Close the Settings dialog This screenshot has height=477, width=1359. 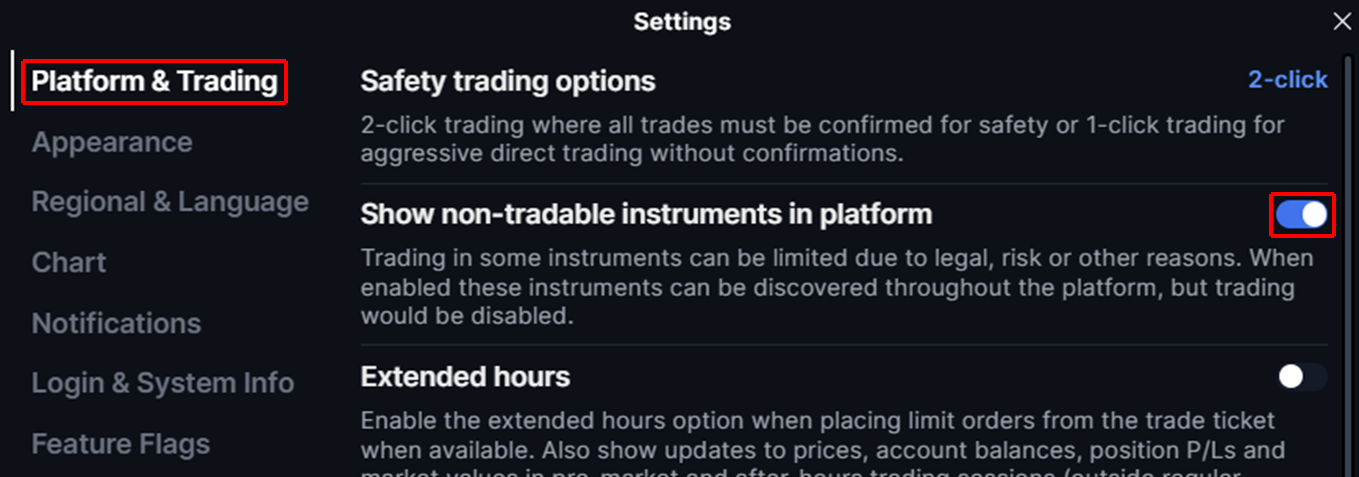pos(1342,21)
